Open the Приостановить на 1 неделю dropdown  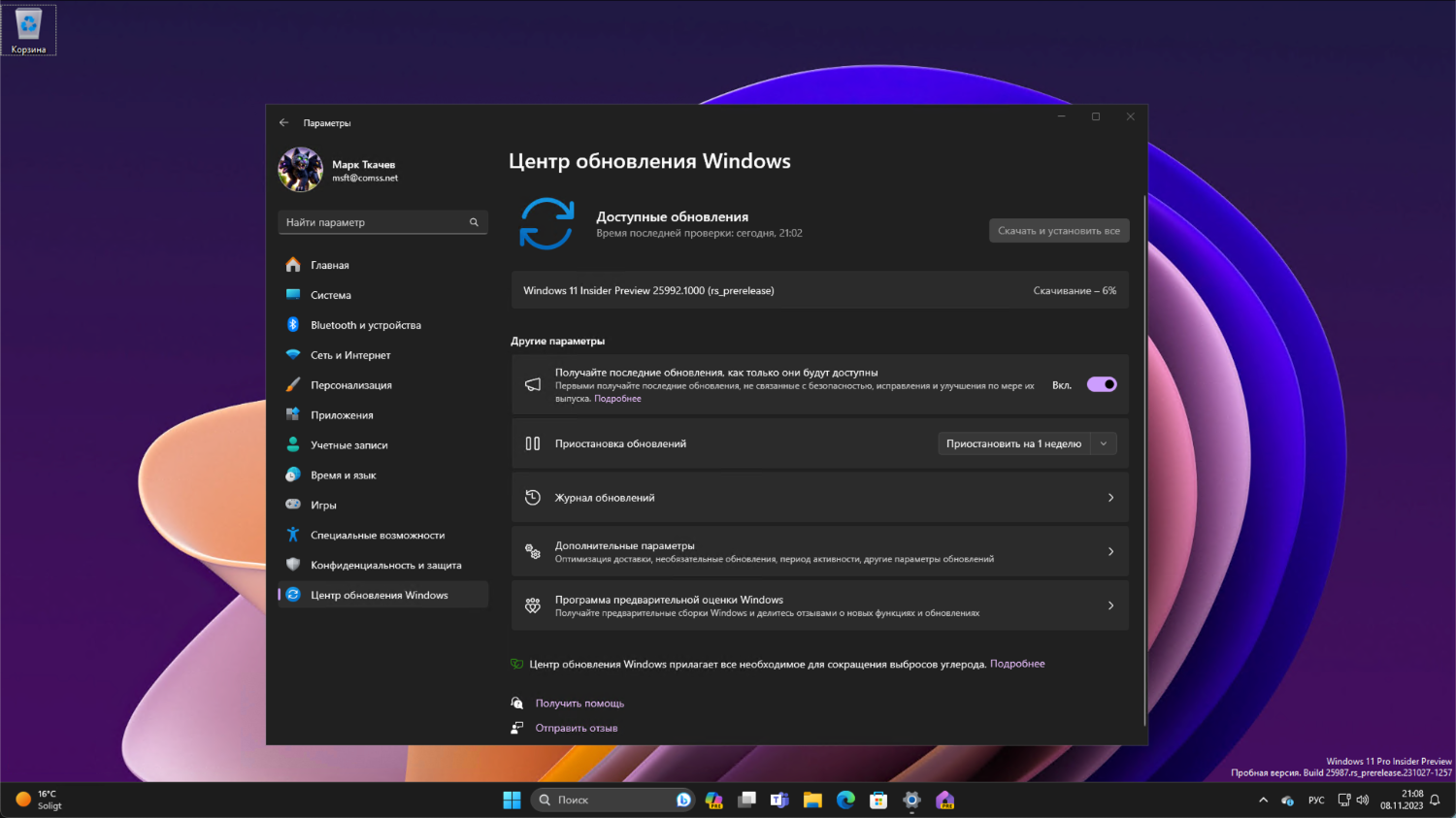tap(1103, 443)
